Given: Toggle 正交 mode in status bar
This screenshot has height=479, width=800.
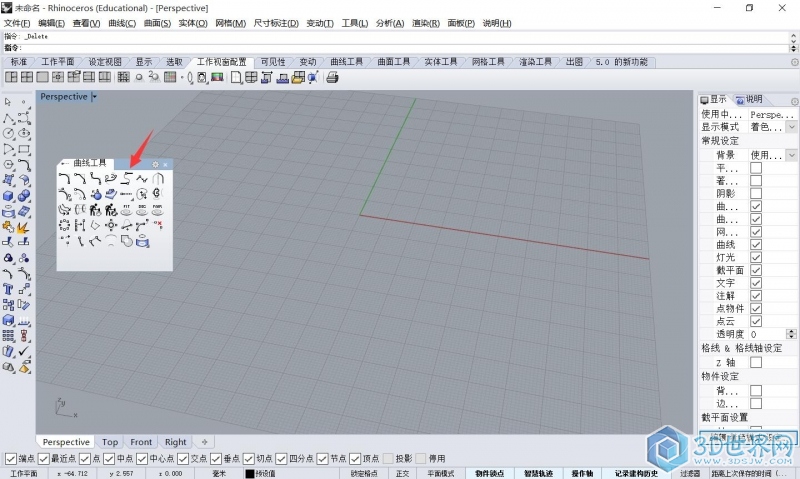Looking at the screenshot, I should pyautogui.click(x=403, y=473).
